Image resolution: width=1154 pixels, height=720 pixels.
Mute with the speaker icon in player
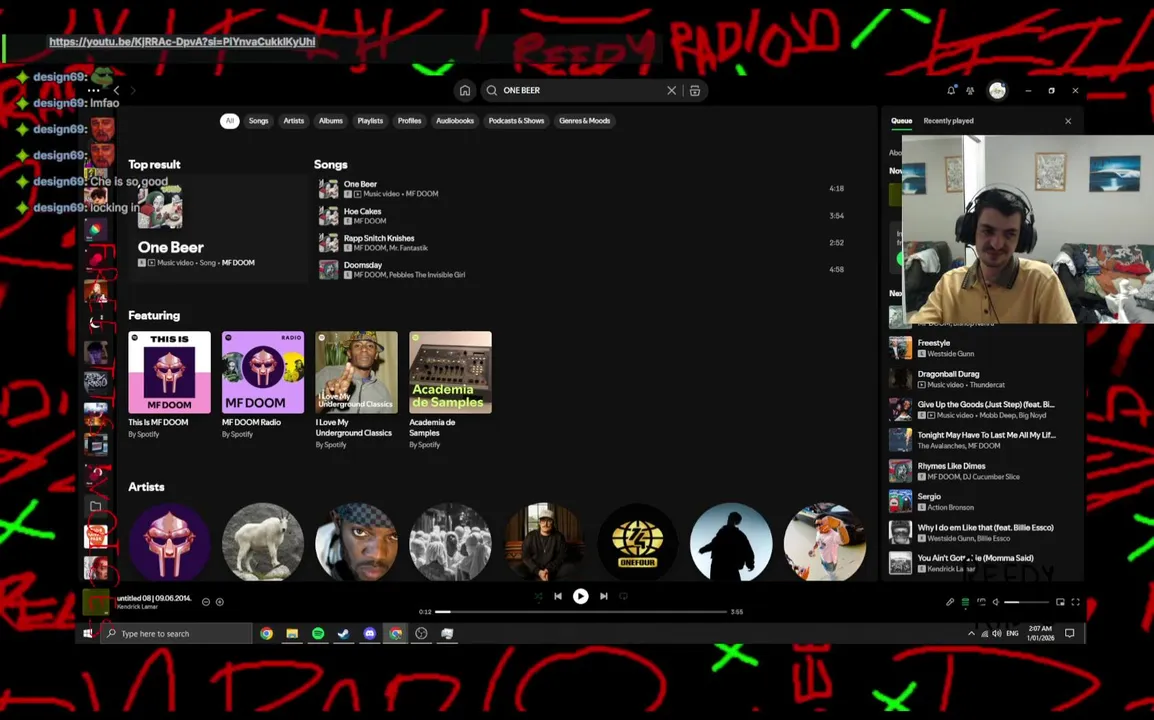[x=996, y=602]
